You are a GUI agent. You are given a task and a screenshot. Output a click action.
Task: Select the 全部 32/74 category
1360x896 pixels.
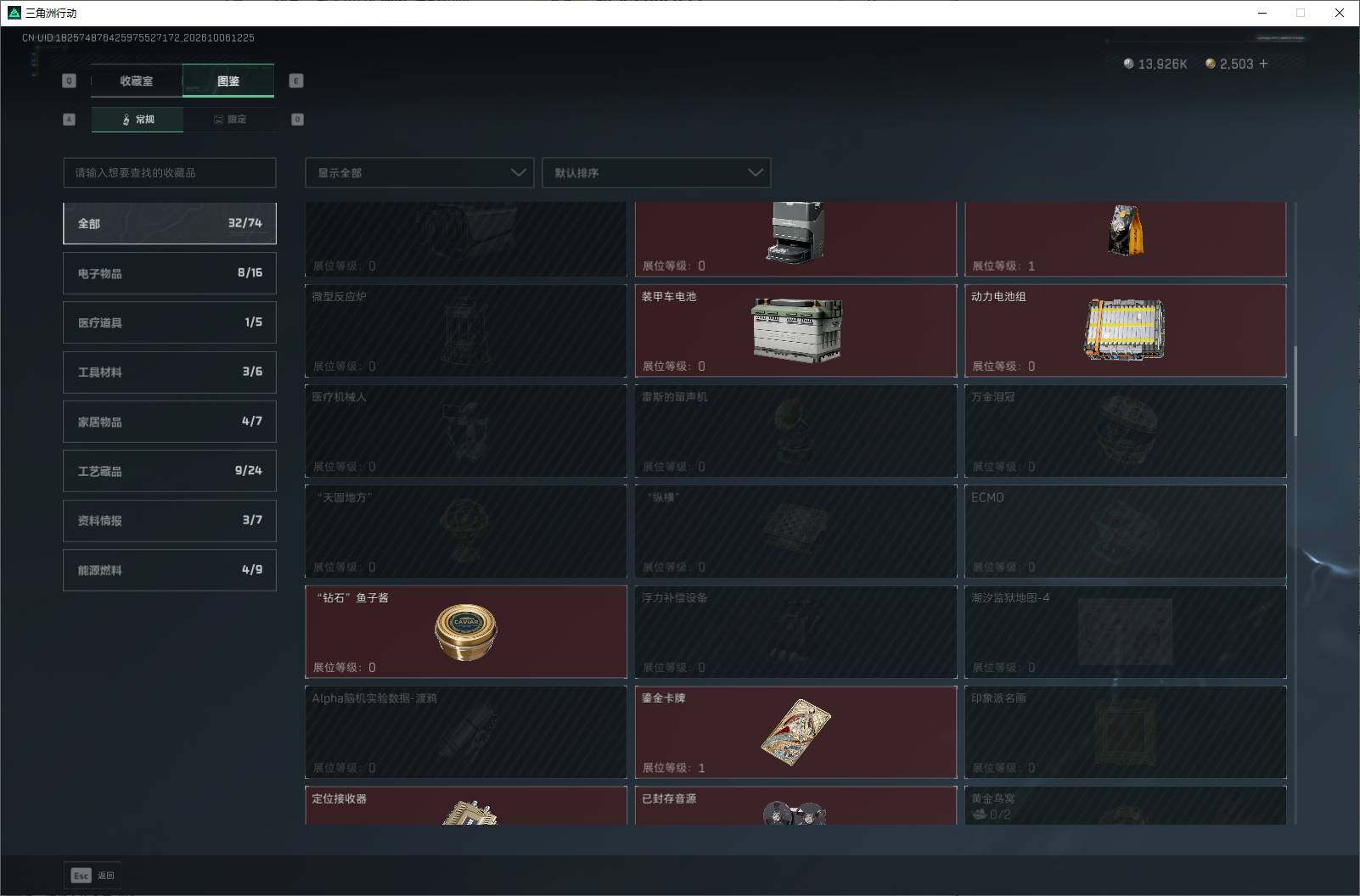[x=170, y=223]
